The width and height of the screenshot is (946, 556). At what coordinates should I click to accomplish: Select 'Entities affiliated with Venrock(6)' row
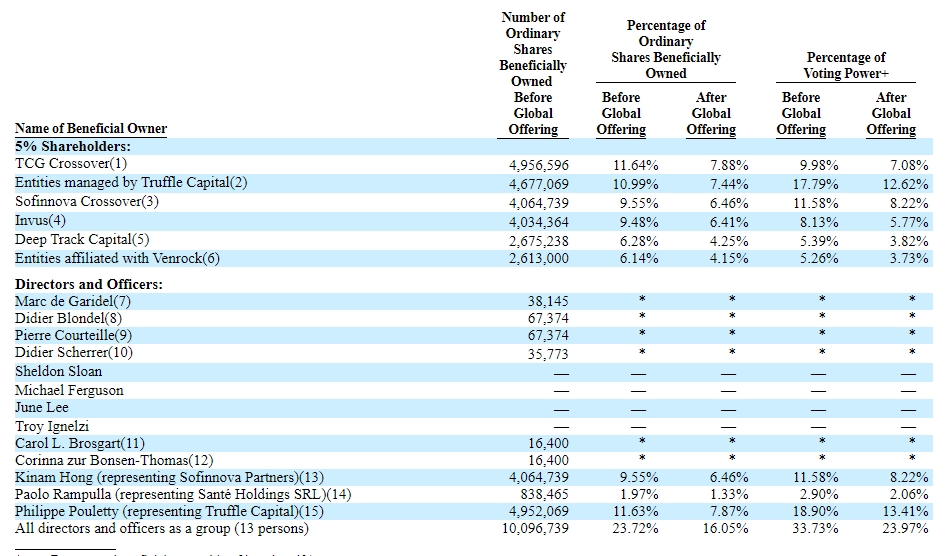474,258
